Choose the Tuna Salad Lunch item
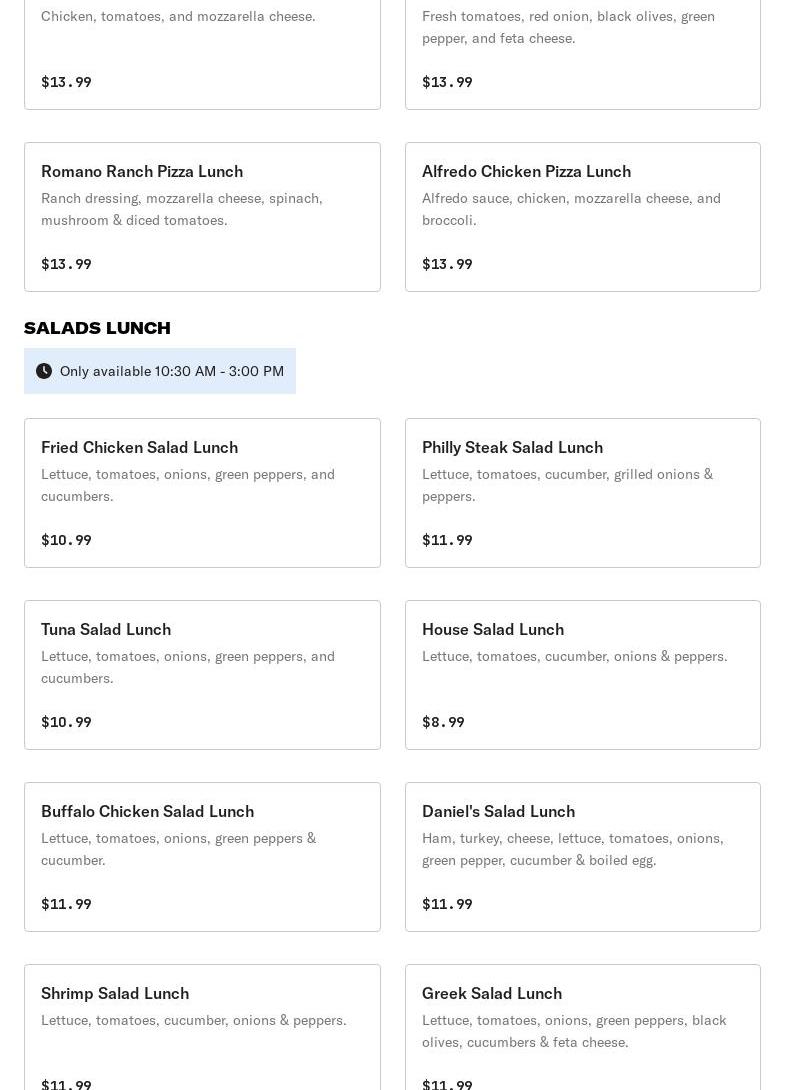 (x=202, y=675)
